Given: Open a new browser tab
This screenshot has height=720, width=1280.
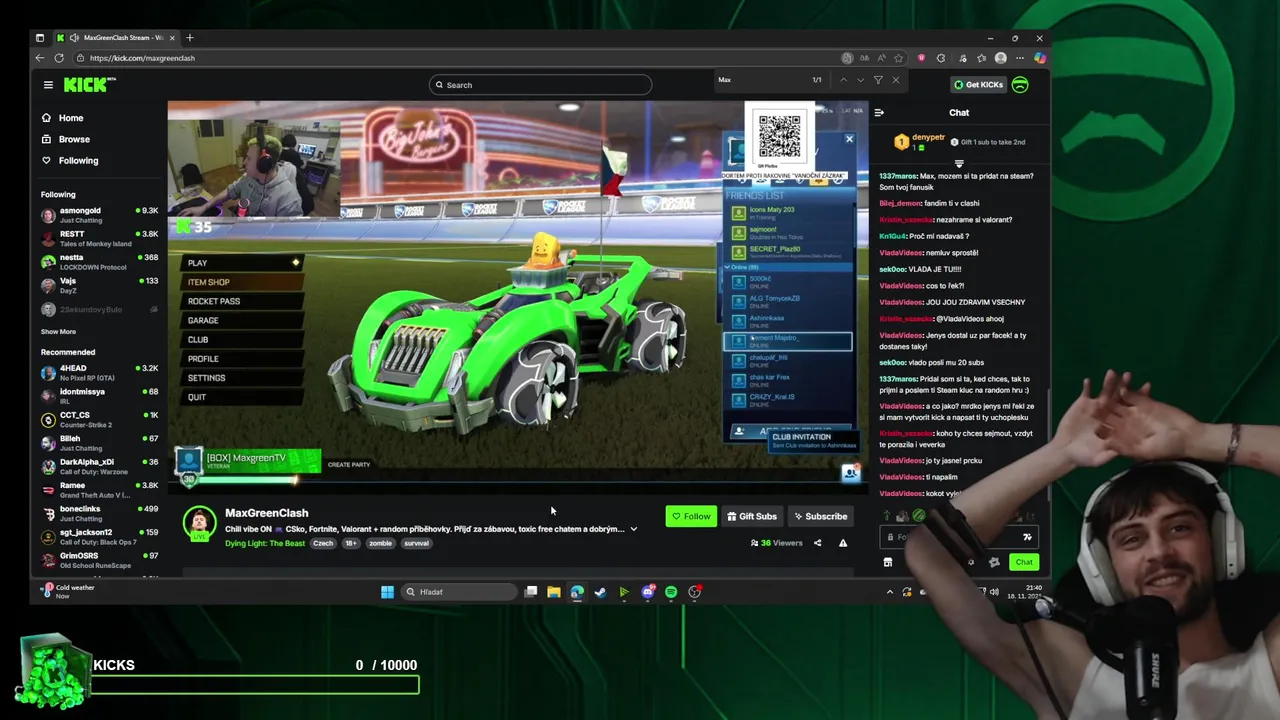Looking at the screenshot, I should click(190, 38).
